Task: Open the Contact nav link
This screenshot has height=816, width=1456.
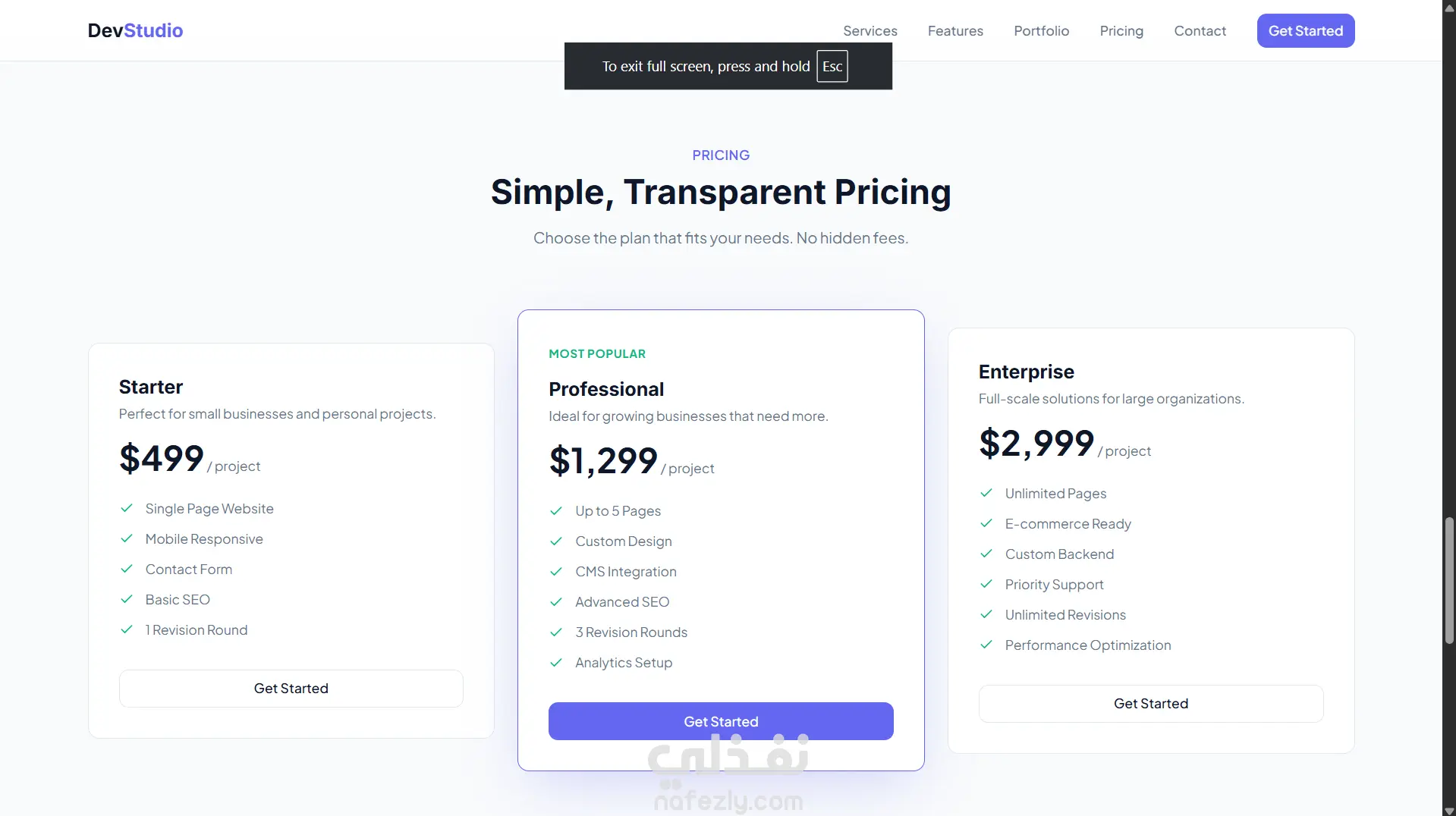Action: tap(1200, 31)
